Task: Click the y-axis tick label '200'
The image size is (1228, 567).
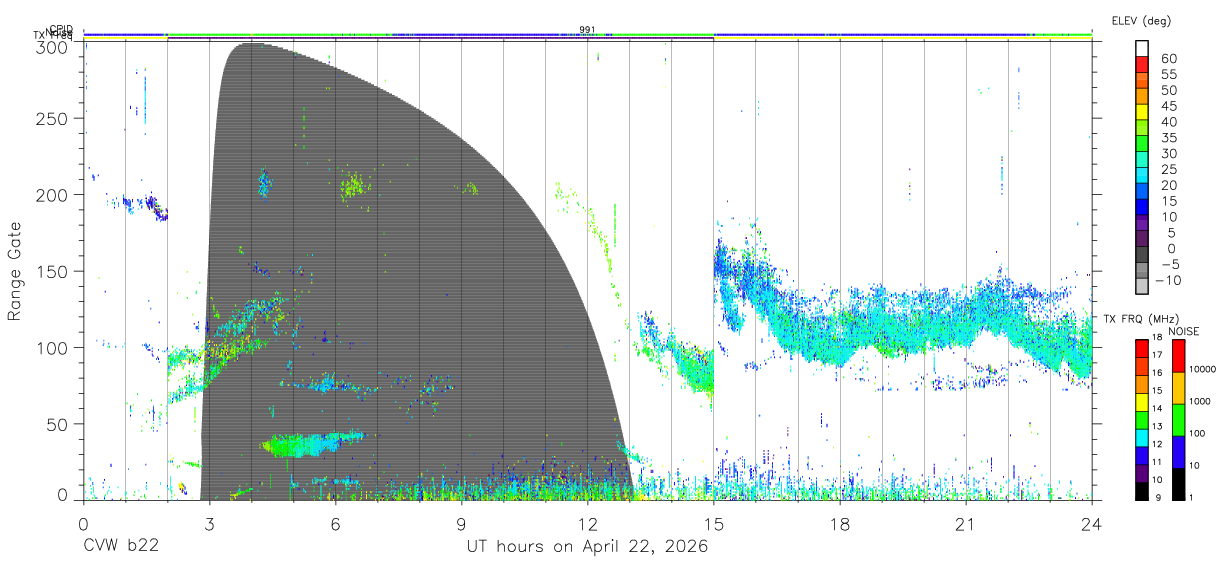Action: pyautogui.click(x=53, y=195)
